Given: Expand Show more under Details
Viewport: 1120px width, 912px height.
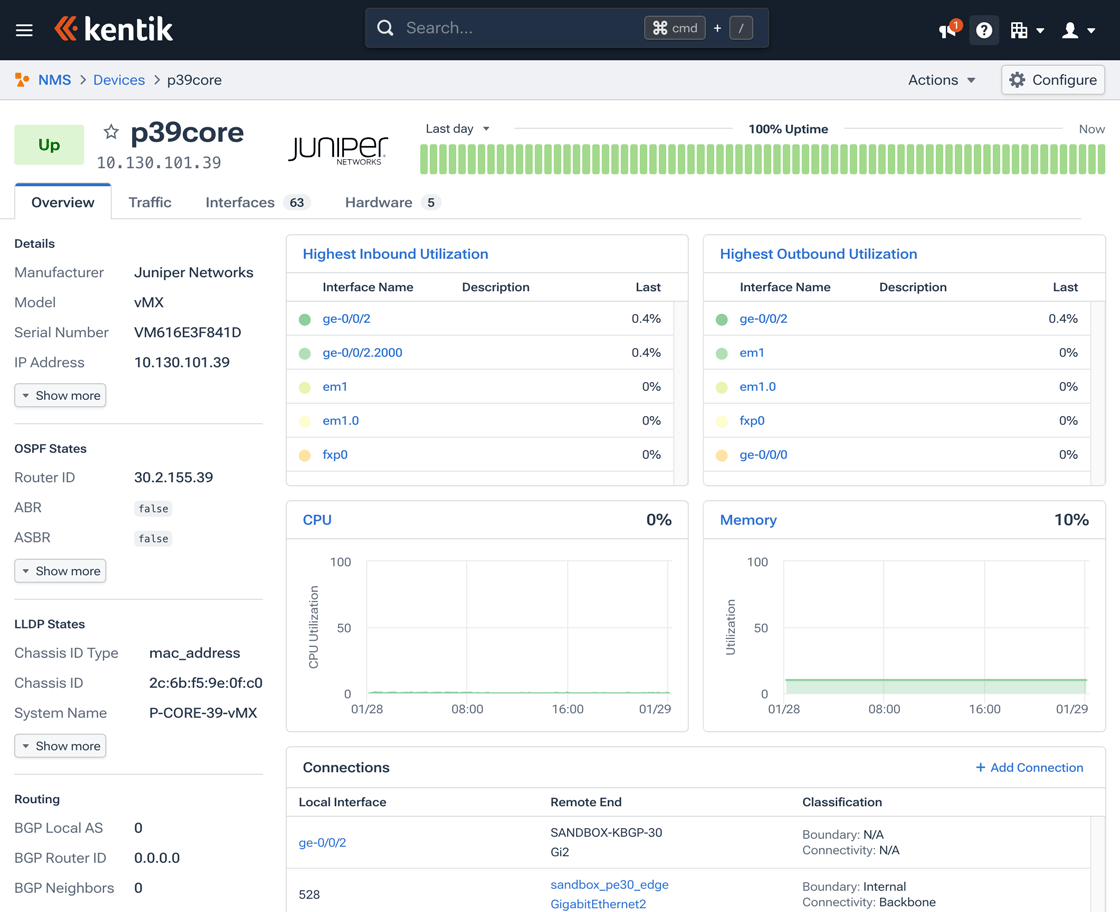Looking at the screenshot, I should (61, 396).
